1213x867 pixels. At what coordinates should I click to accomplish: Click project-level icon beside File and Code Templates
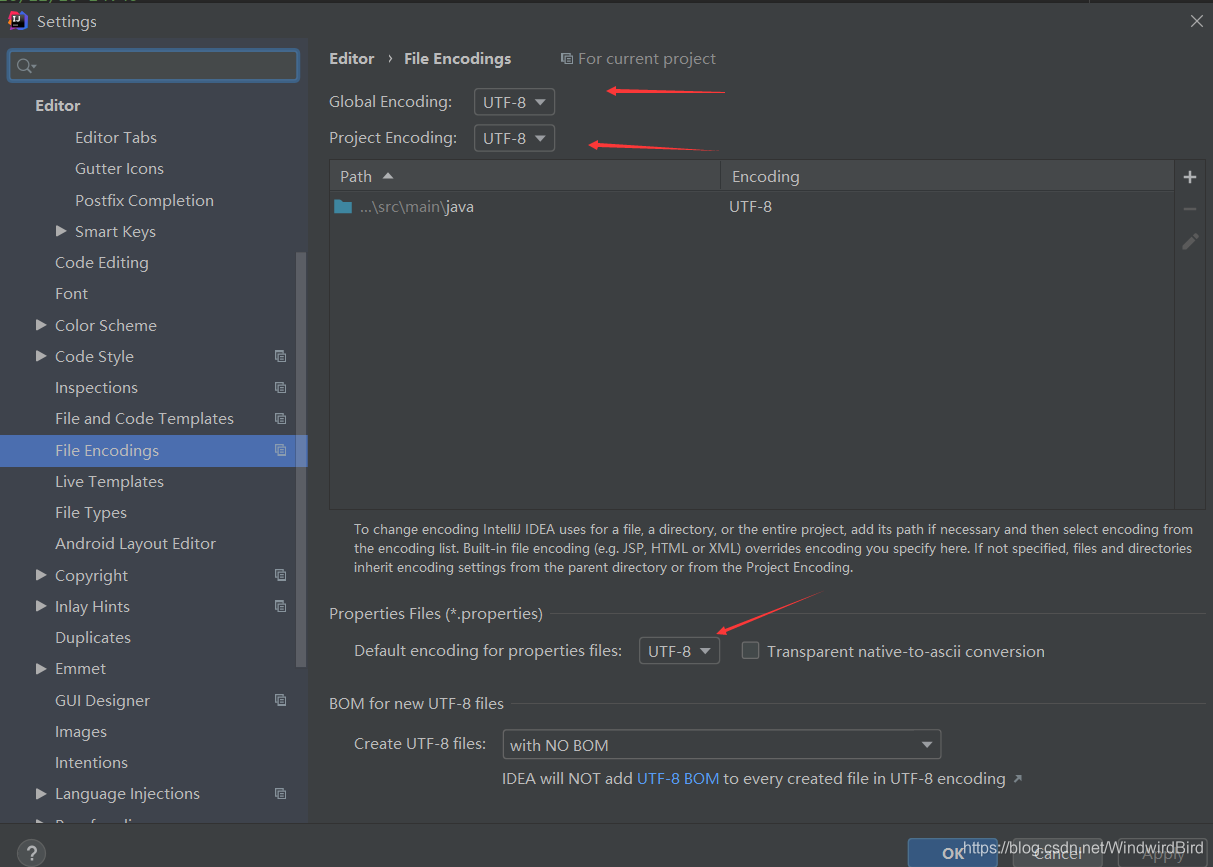[280, 418]
